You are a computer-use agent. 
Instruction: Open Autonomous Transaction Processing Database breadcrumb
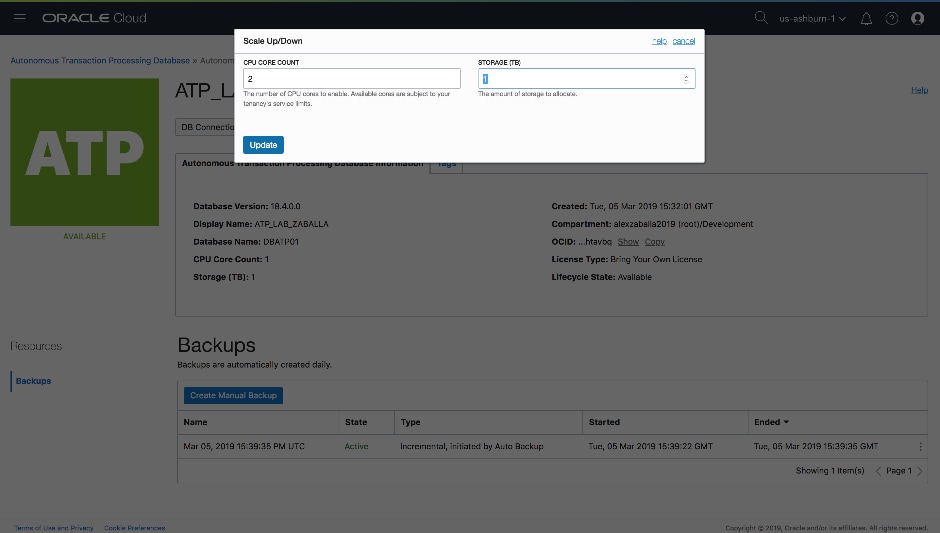100,61
